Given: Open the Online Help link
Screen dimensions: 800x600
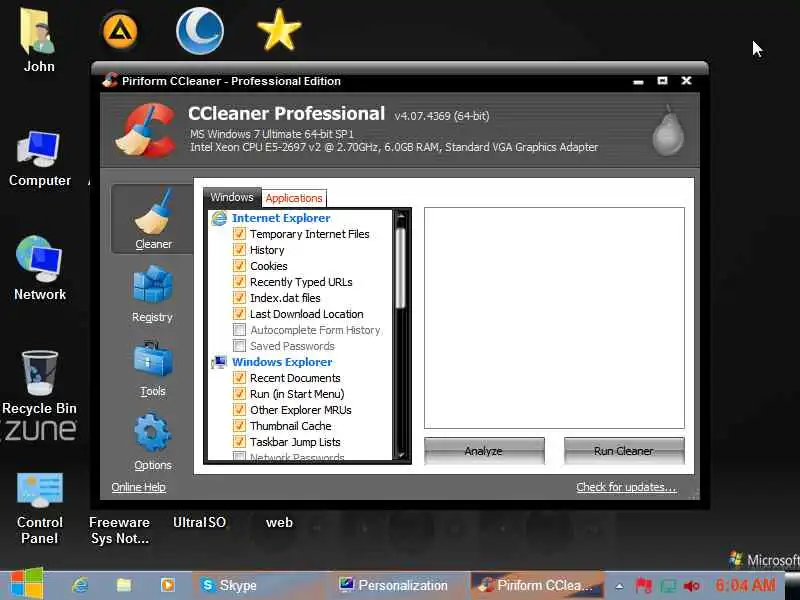Looking at the screenshot, I should click(x=139, y=487).
